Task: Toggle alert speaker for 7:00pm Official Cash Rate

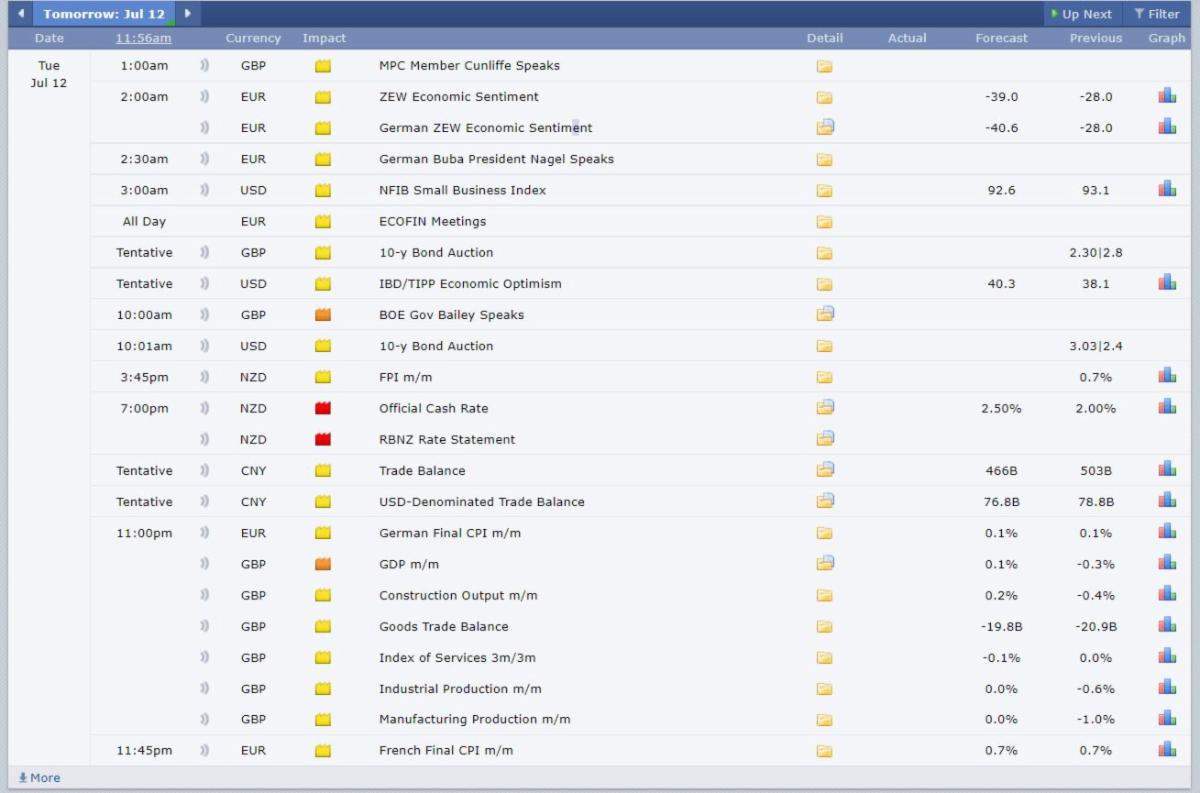Action: tap(205, 408)
